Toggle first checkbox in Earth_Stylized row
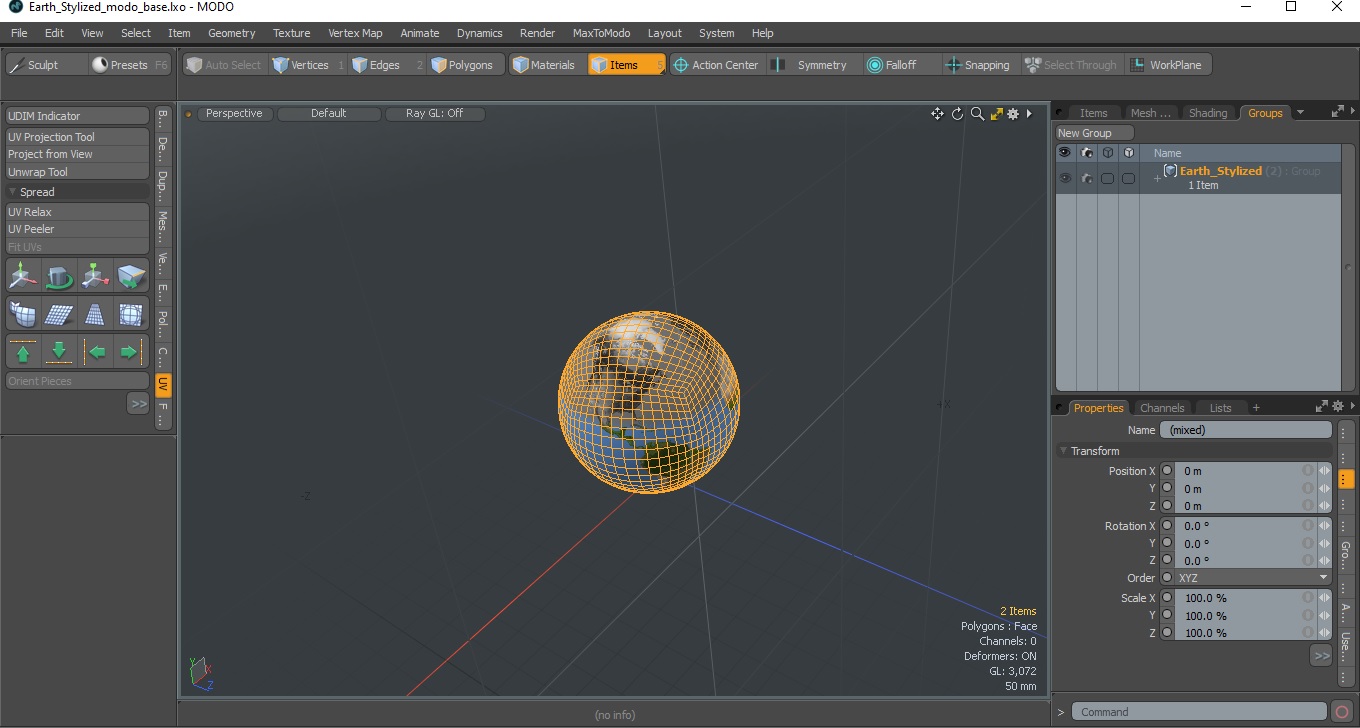This screenshot has width=1360, height=728. [1107, 178]
